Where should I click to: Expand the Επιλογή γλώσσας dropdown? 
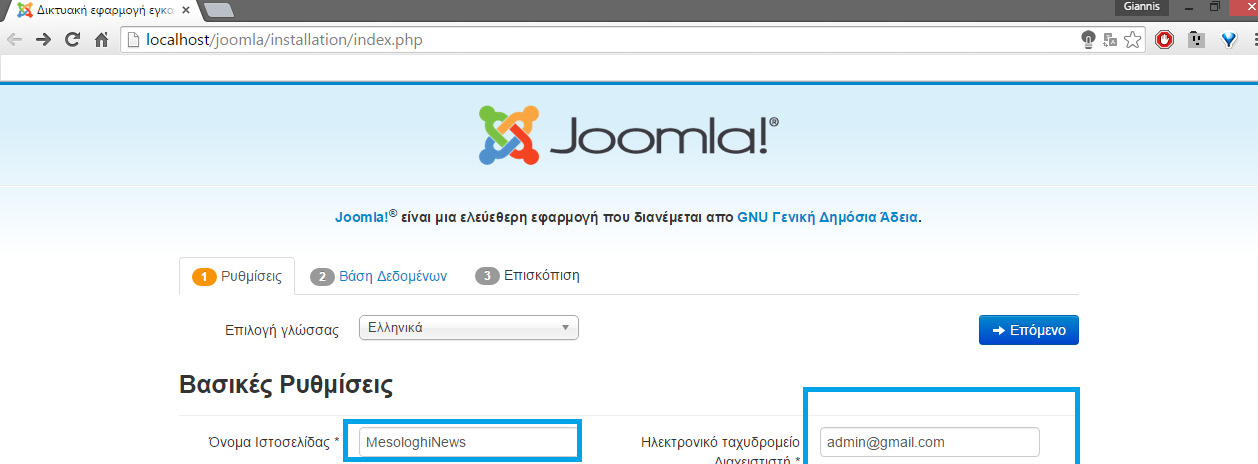(468, 327)
